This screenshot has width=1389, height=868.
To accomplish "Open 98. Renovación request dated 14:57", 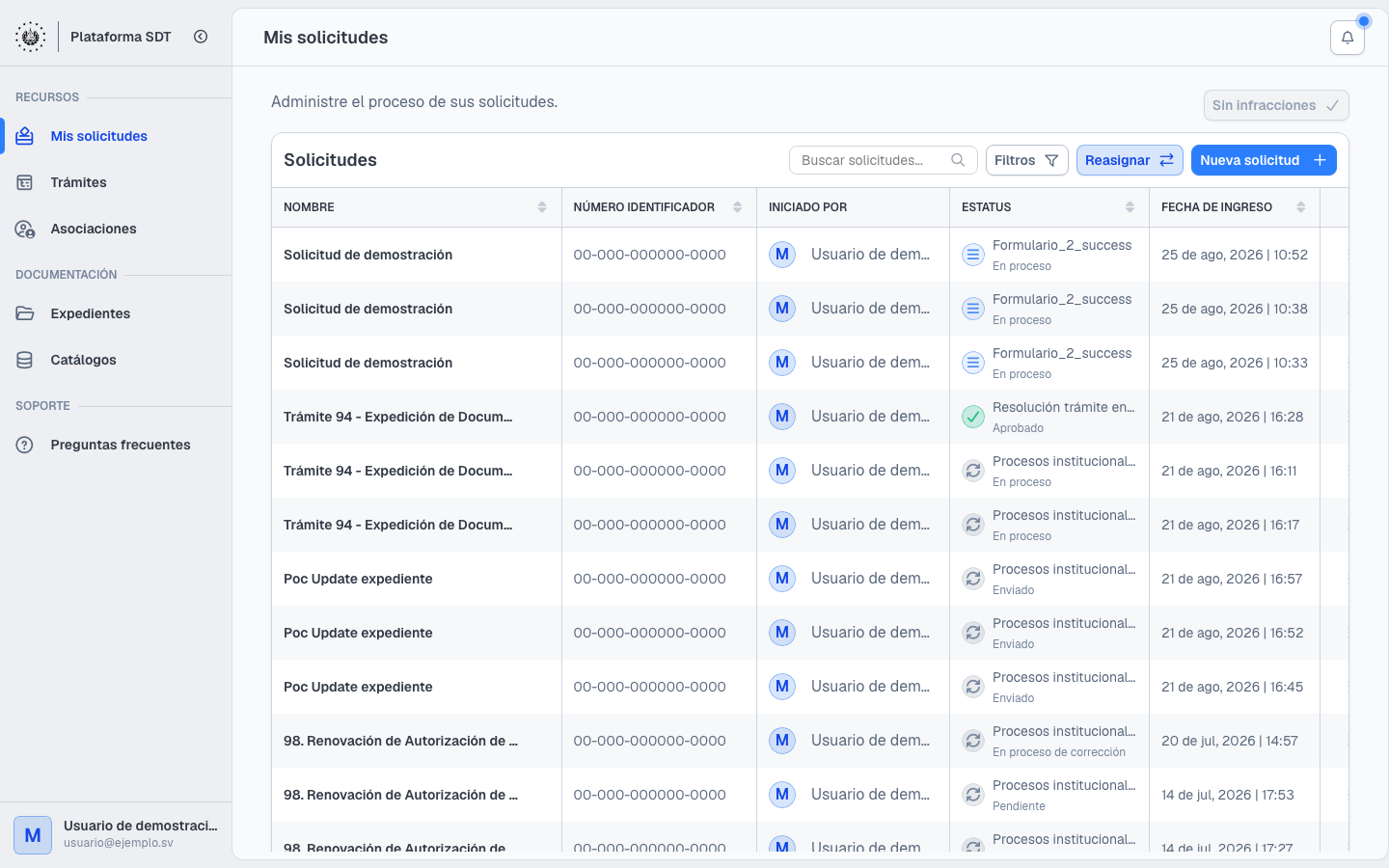I will click(x=400, y=741).
